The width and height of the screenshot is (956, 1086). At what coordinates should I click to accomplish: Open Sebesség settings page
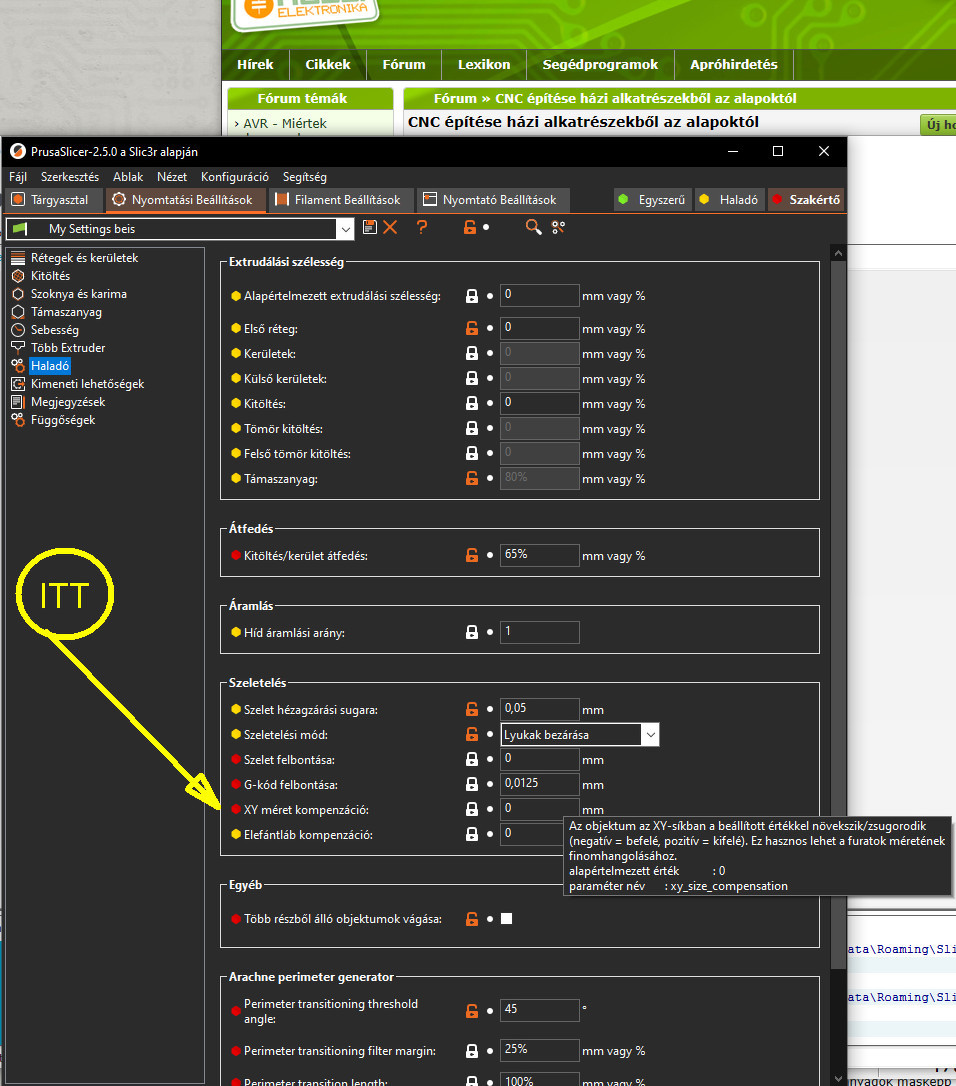point(55,330)
